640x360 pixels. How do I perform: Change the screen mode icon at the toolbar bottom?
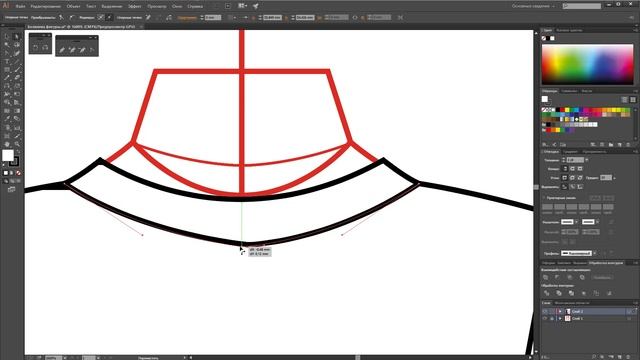11,189
